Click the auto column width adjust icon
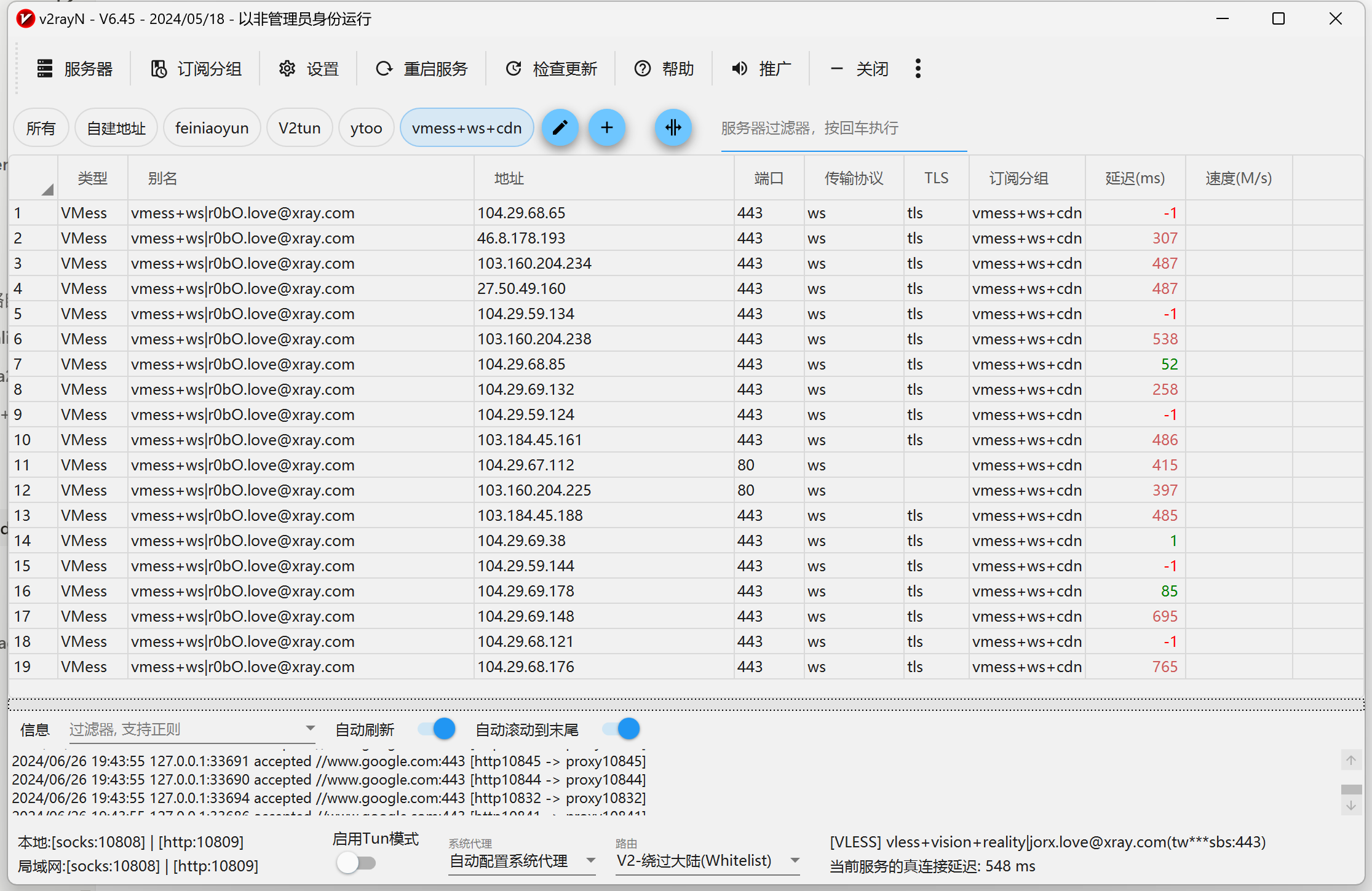This screenshot has height=891, width=1372. click(x=673, y=128)
